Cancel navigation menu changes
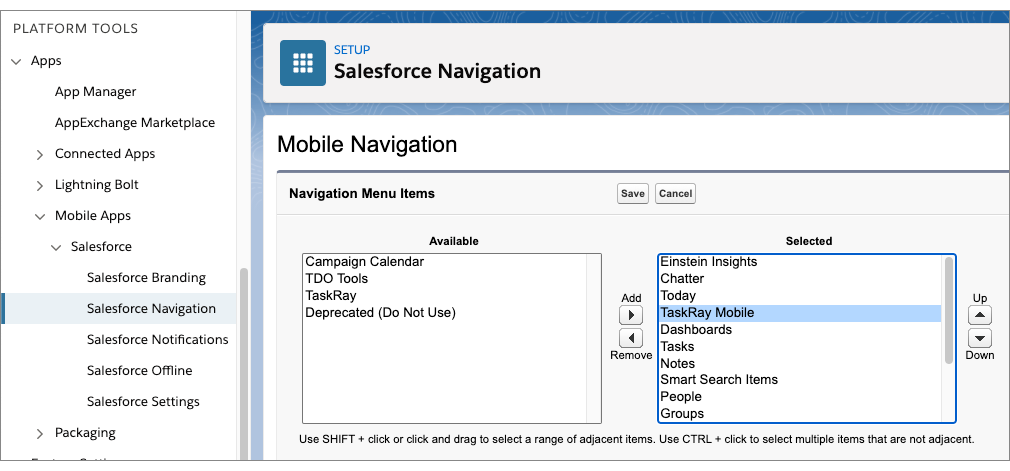Viewport: 1010px width, 471px height. click(675, 193)
